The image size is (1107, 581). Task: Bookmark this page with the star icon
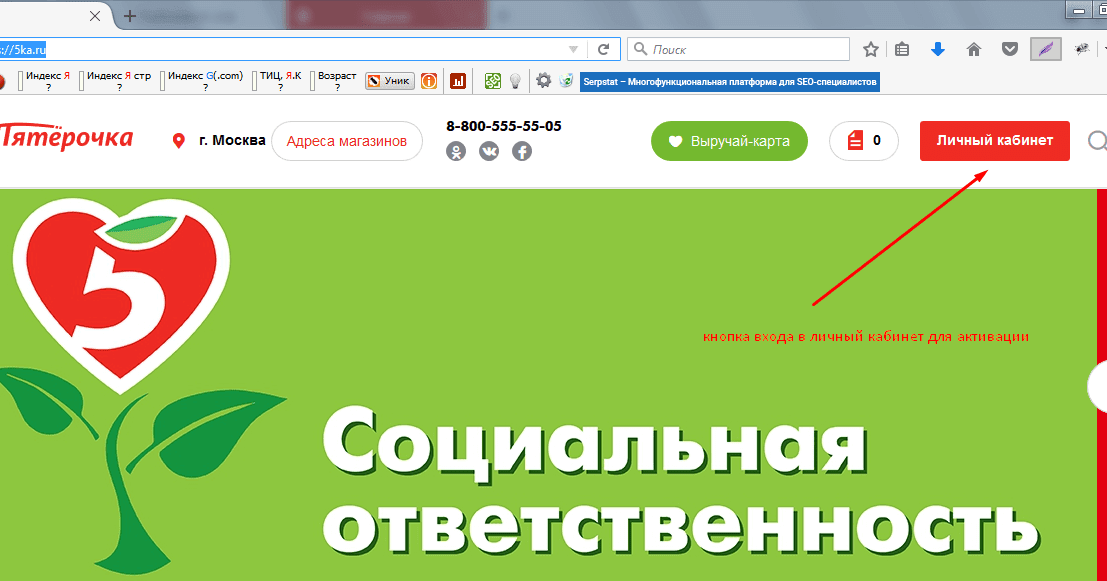pyautogui.click(x=869, y=48)
